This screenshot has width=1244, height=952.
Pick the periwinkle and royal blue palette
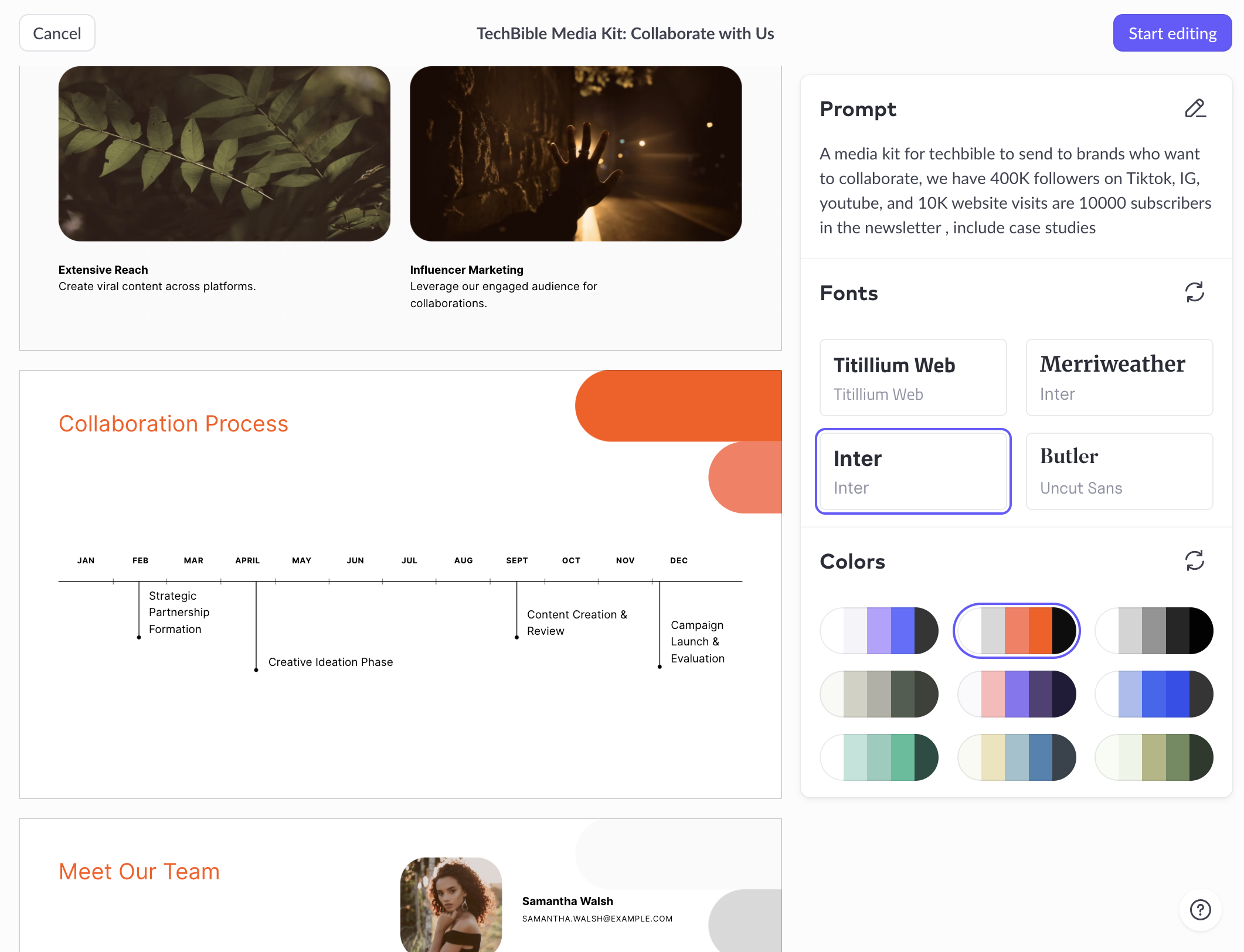tap(1154, 694)
